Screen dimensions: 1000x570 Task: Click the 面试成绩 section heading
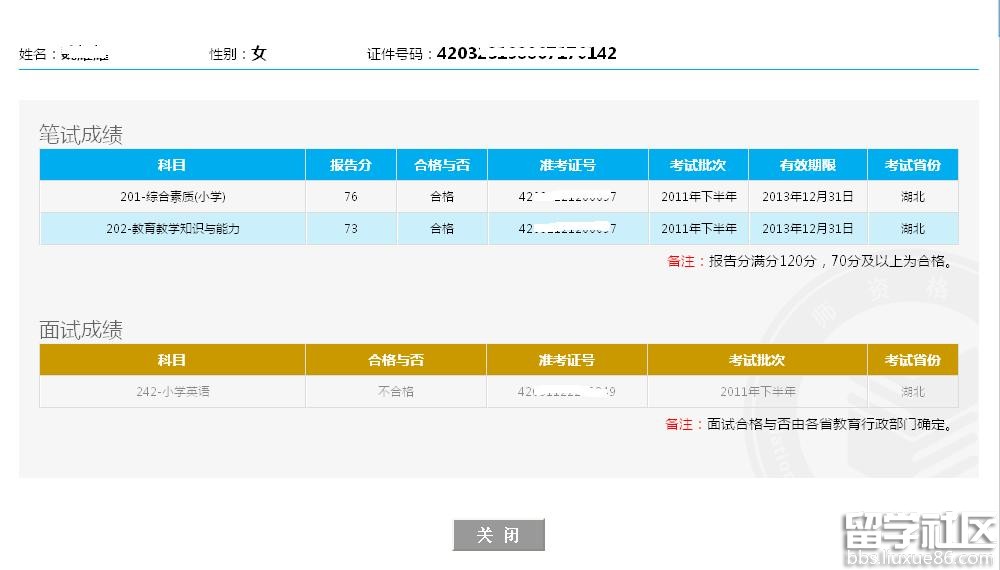(81, 330)
